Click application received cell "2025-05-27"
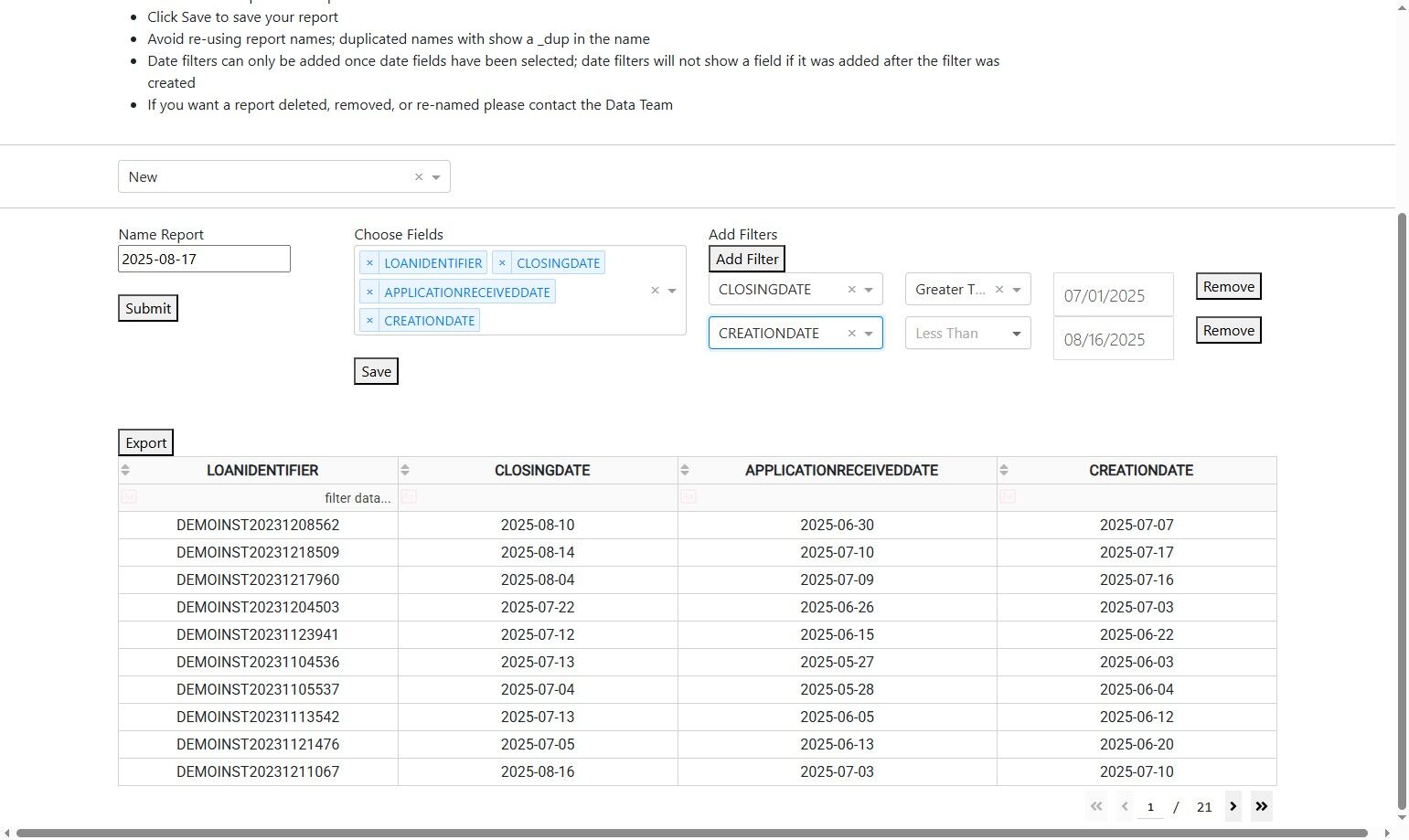This screenshot has width=1409, height=840. point(837,663)
